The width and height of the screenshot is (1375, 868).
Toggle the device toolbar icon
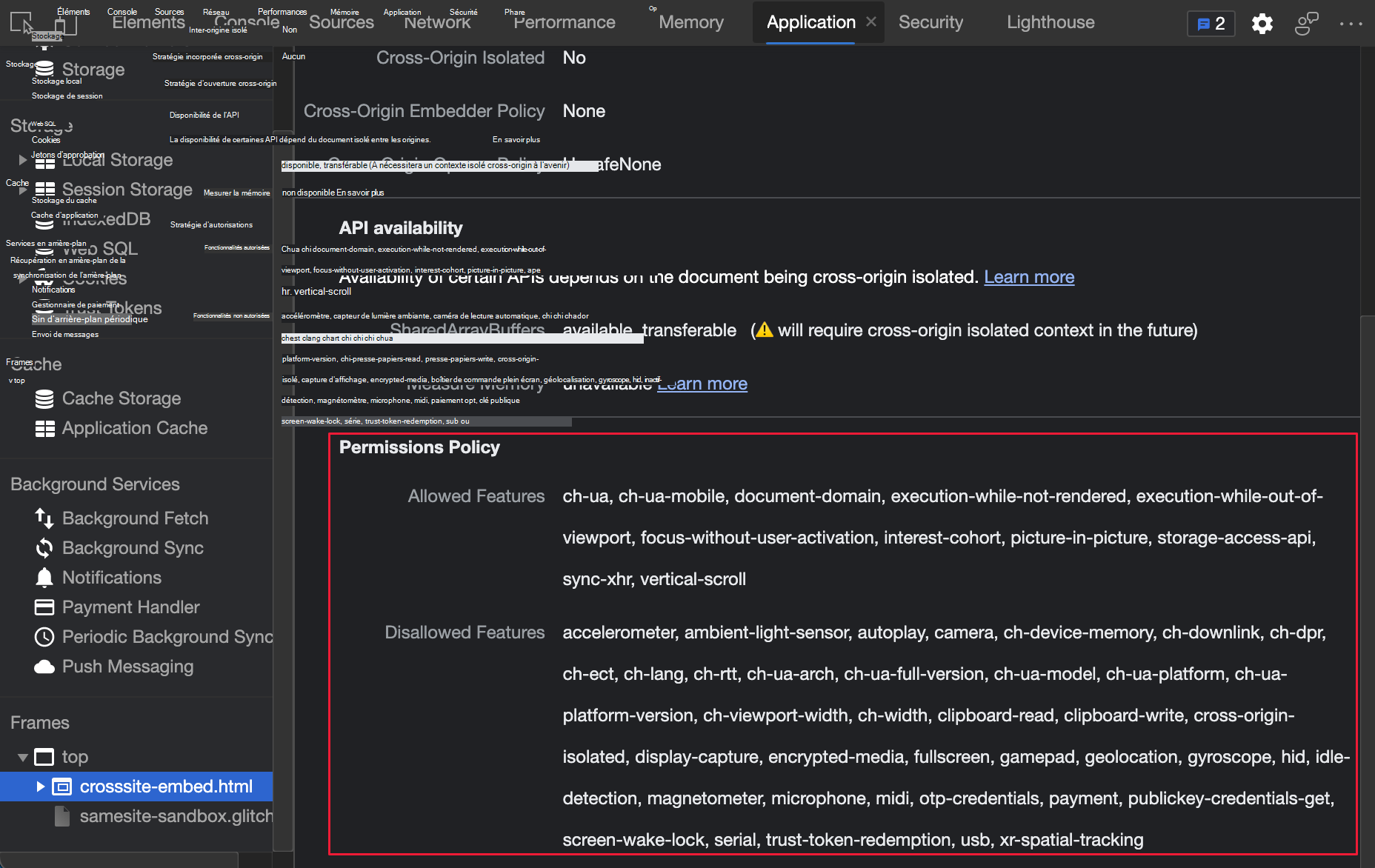(66, 25)
